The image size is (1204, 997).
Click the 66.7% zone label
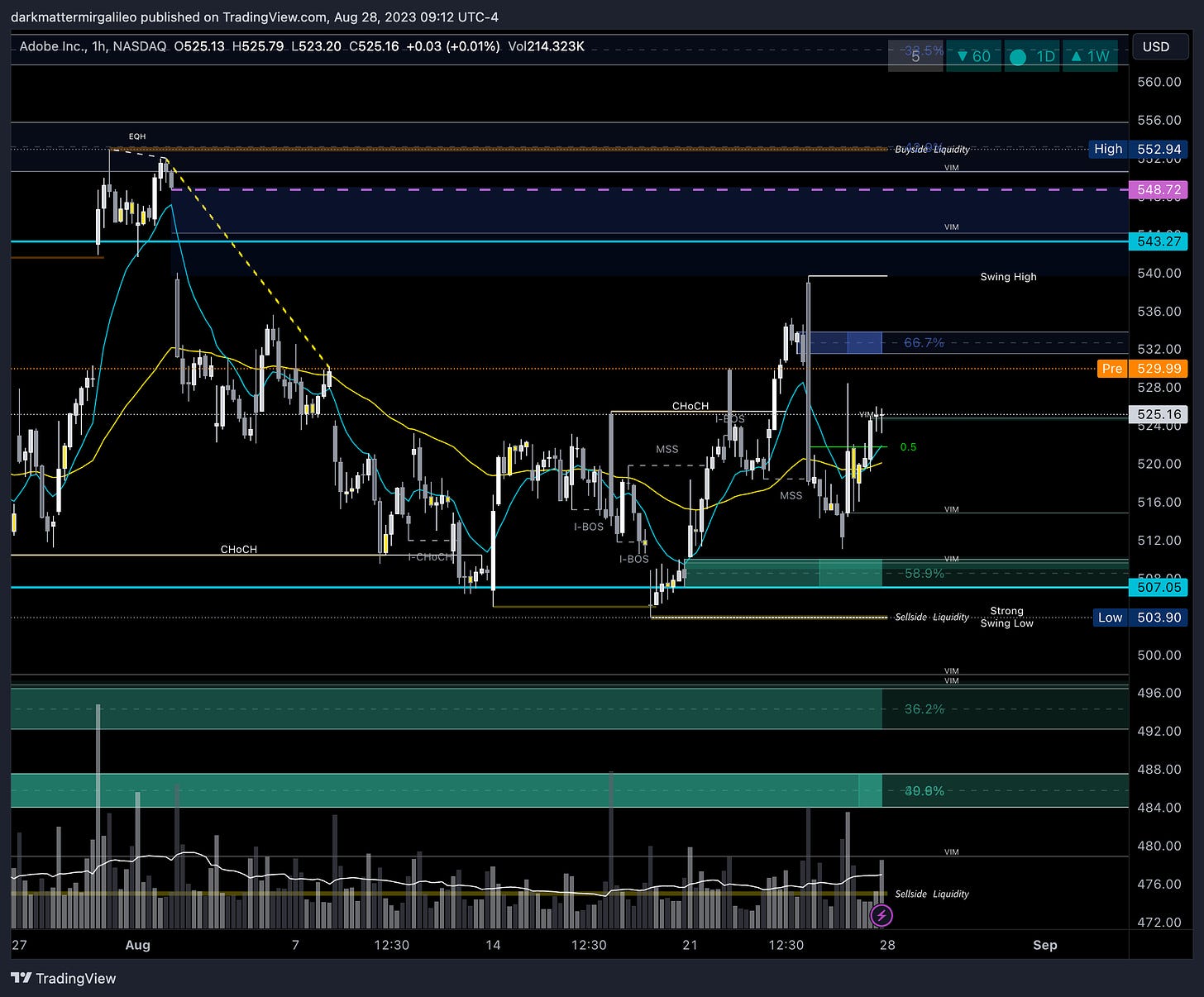click(924, 342)
